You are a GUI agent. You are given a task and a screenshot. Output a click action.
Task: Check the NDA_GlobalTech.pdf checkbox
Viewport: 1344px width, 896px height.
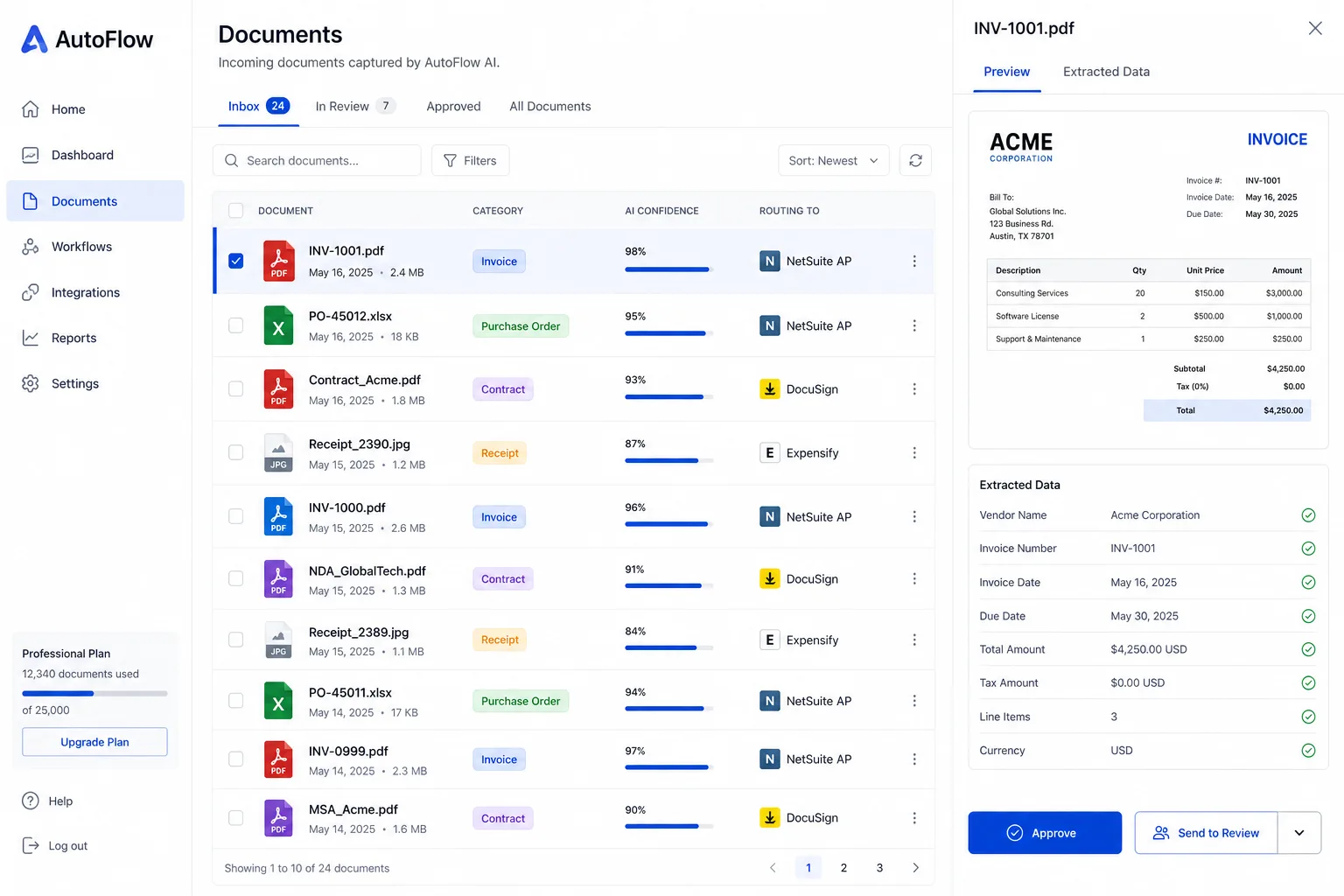[x=235, y=578]
